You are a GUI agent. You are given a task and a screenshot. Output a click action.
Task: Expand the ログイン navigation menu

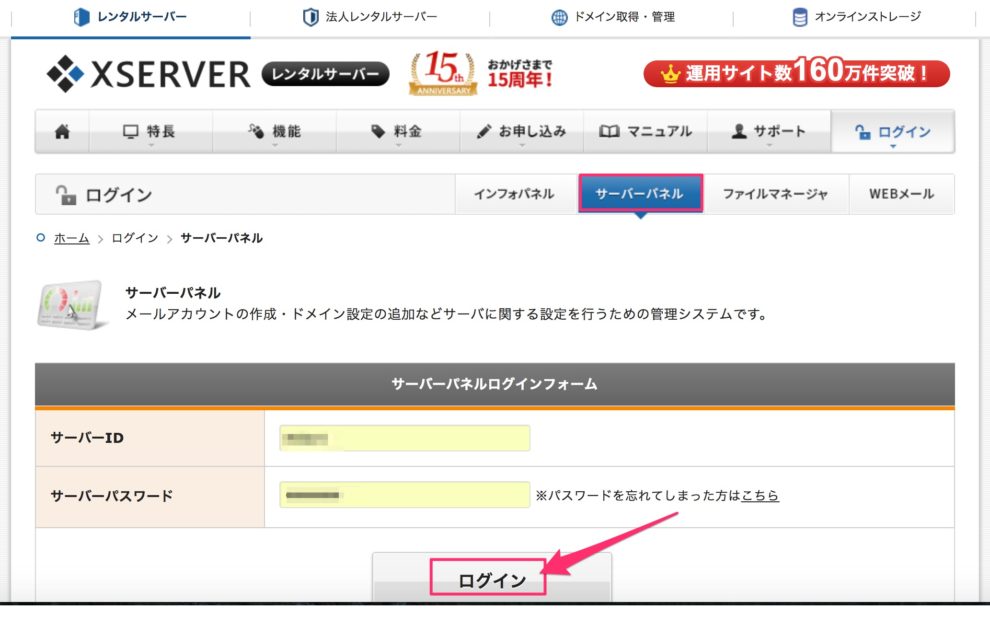coord(893,131)
